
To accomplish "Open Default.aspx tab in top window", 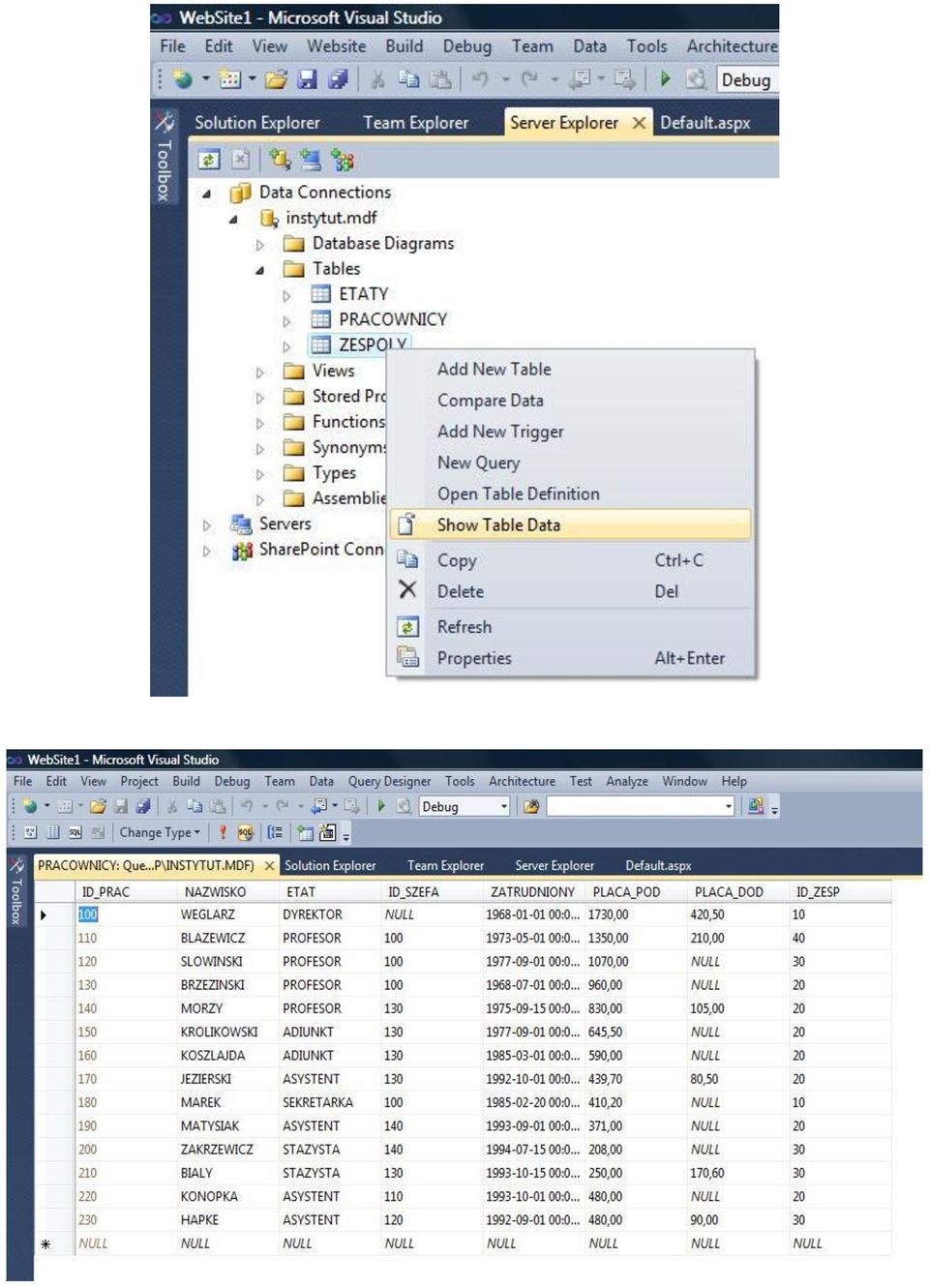I will point(705,123).
